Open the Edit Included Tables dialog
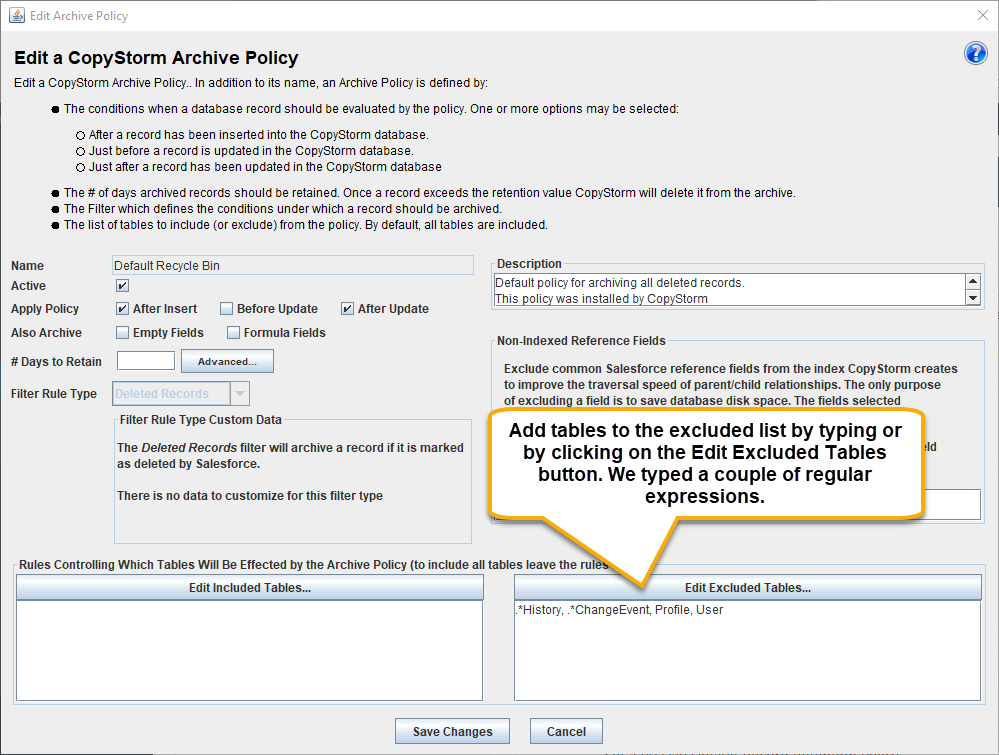The height and width of the screenshot is (755, 999). [x=250, y=587]
